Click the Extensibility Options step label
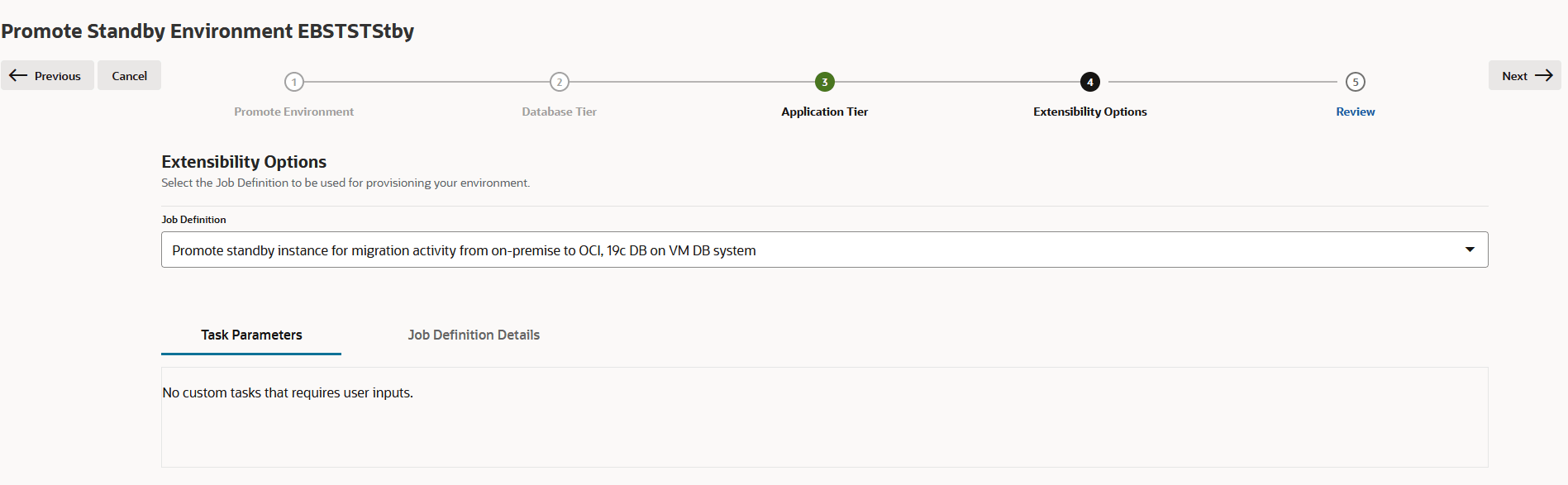 click(x=1090, y=112)
